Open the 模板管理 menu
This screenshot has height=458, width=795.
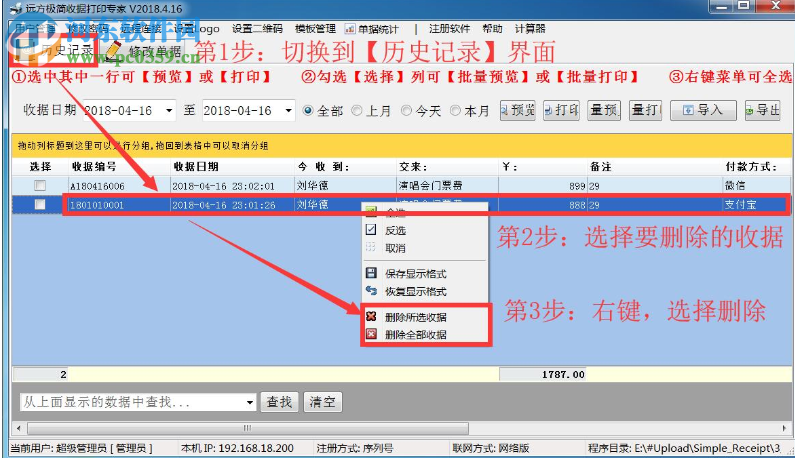click(315, 29)
